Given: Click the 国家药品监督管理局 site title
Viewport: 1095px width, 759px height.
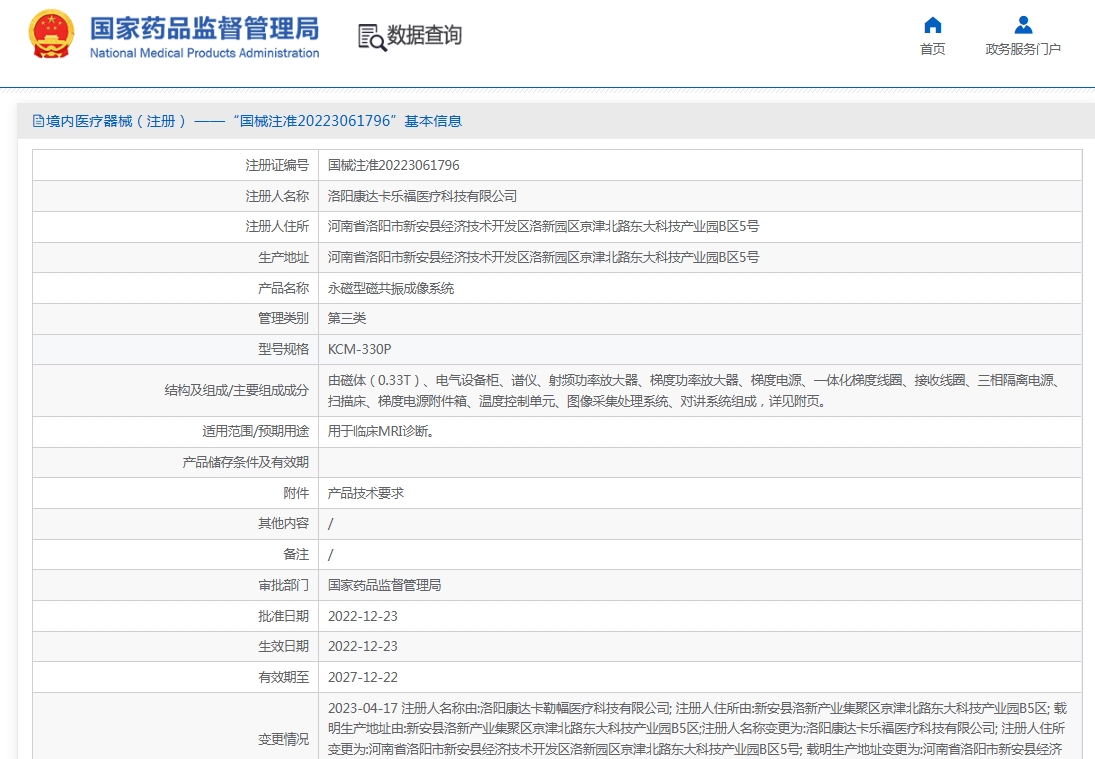Looking at the screenshot, I should point(205,29).
